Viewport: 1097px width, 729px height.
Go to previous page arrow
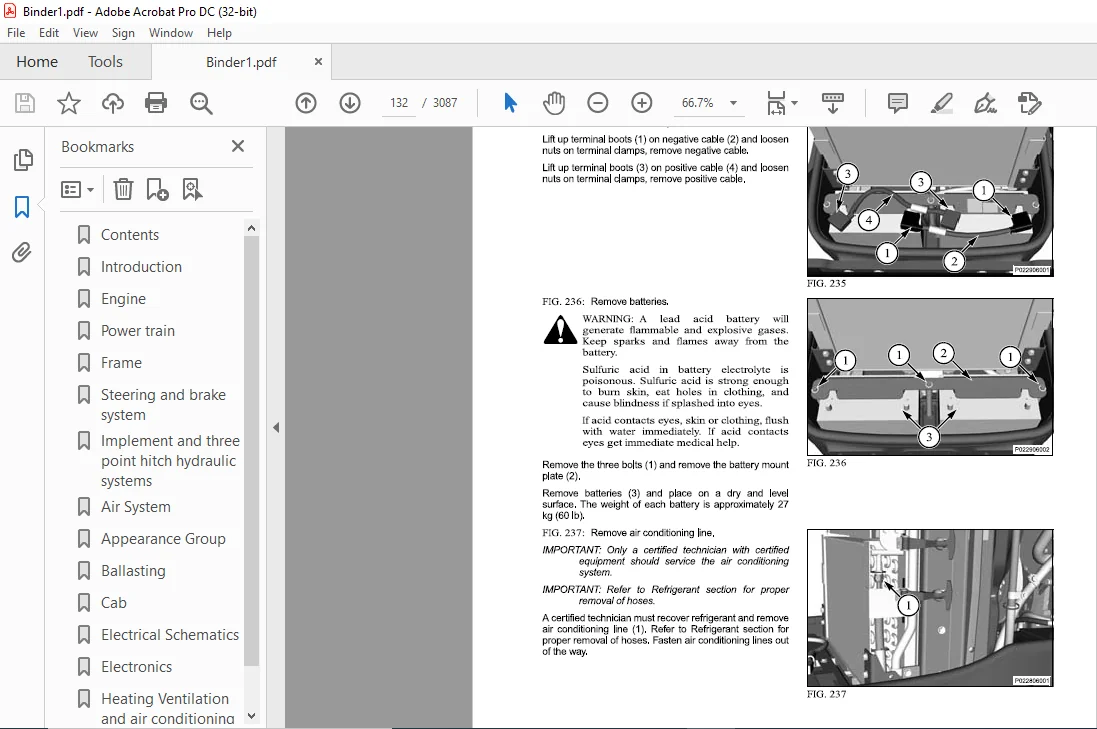[306, 104]
